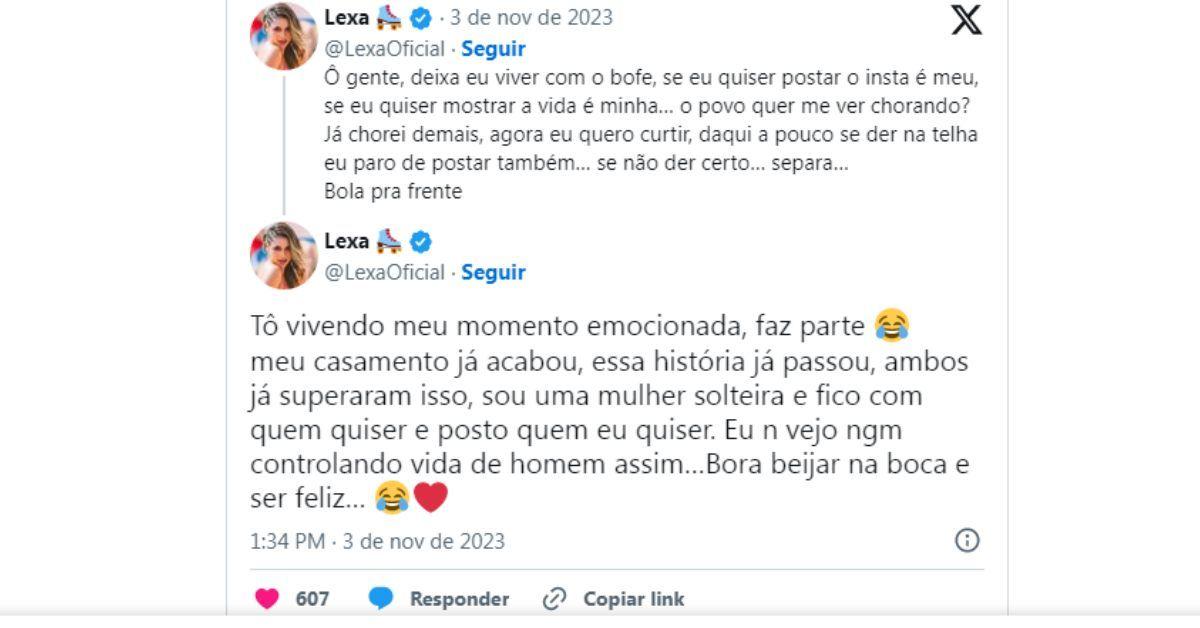Open the tweet info circle icon
This screenshot has height=628, width=1200.
click(967, 541)
